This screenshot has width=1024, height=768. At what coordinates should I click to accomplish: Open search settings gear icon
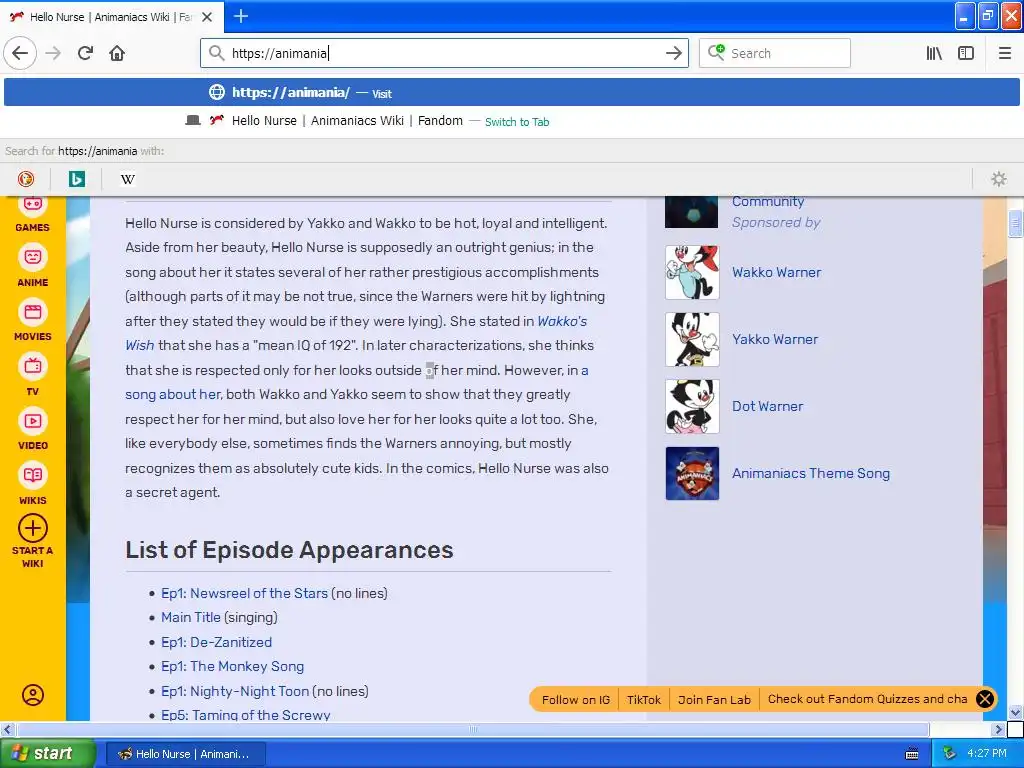[x=999, y=179]
